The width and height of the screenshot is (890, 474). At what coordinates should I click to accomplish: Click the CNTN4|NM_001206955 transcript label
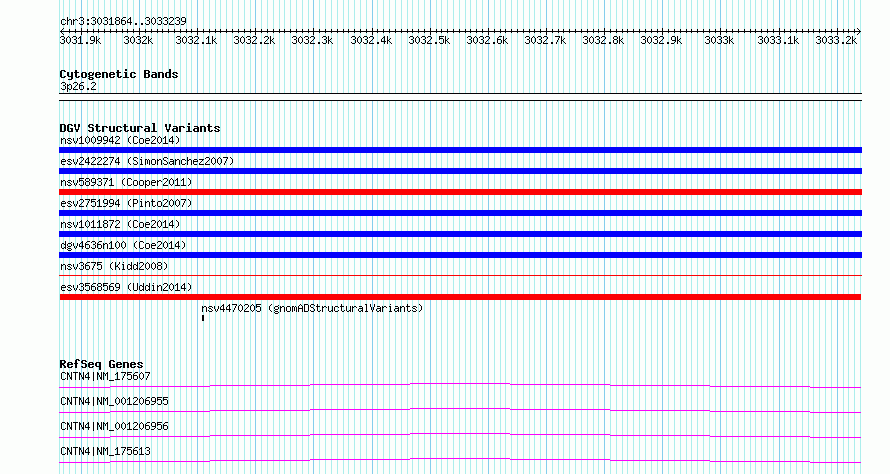pos(114,401)
